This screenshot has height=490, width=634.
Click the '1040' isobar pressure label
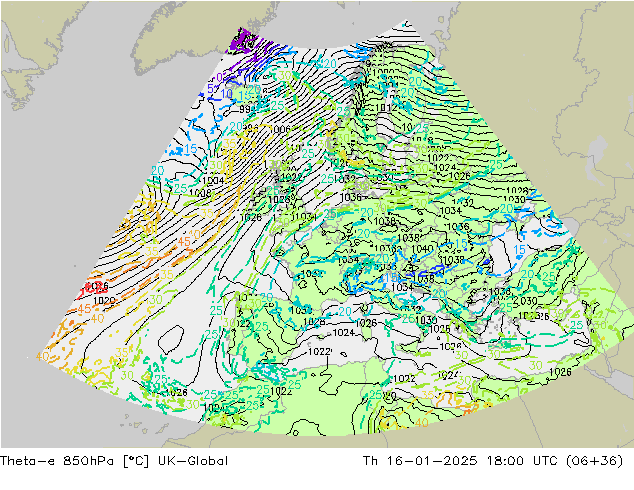[x=422, y=249]
